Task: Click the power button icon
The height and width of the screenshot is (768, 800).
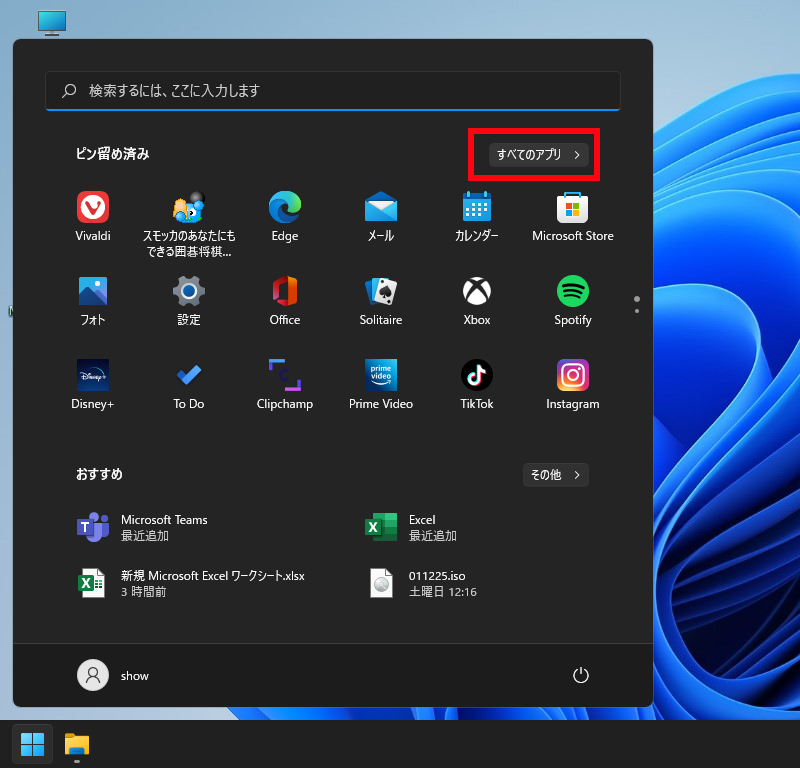Action: pyautogui.click(x=581, y=675)
